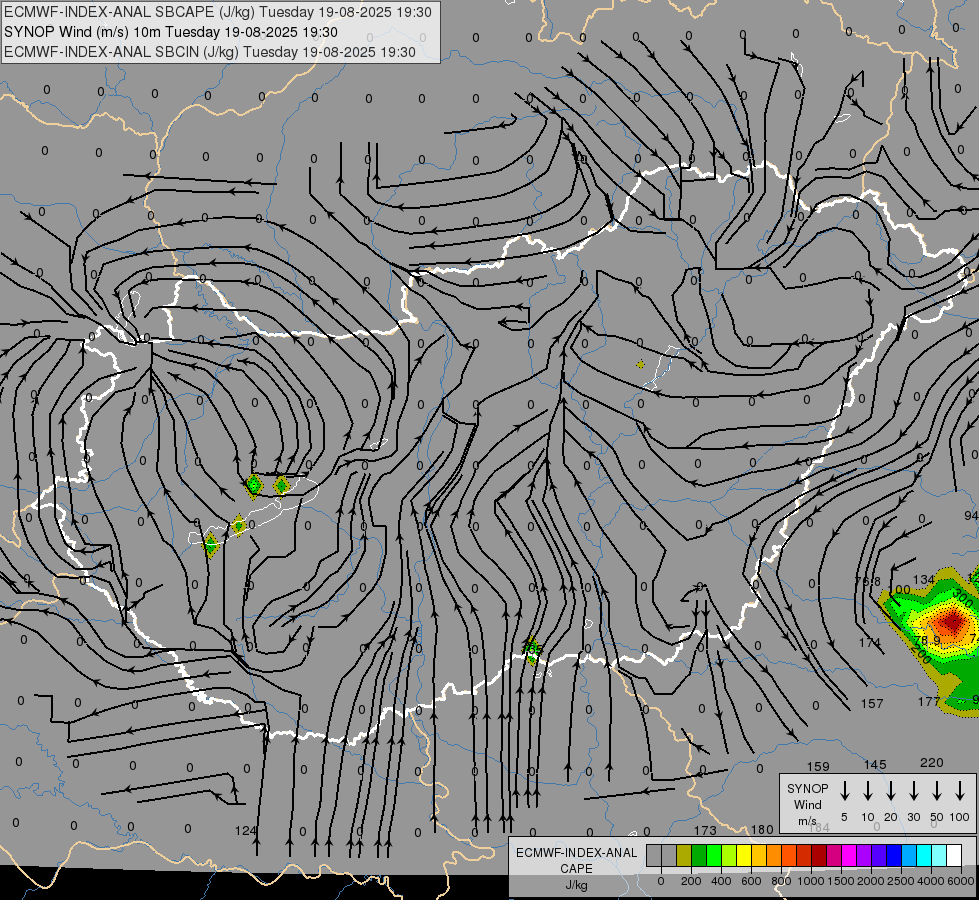
Task: Click the 20 m/s wind arrow in legend
Action: coord(891,791)
